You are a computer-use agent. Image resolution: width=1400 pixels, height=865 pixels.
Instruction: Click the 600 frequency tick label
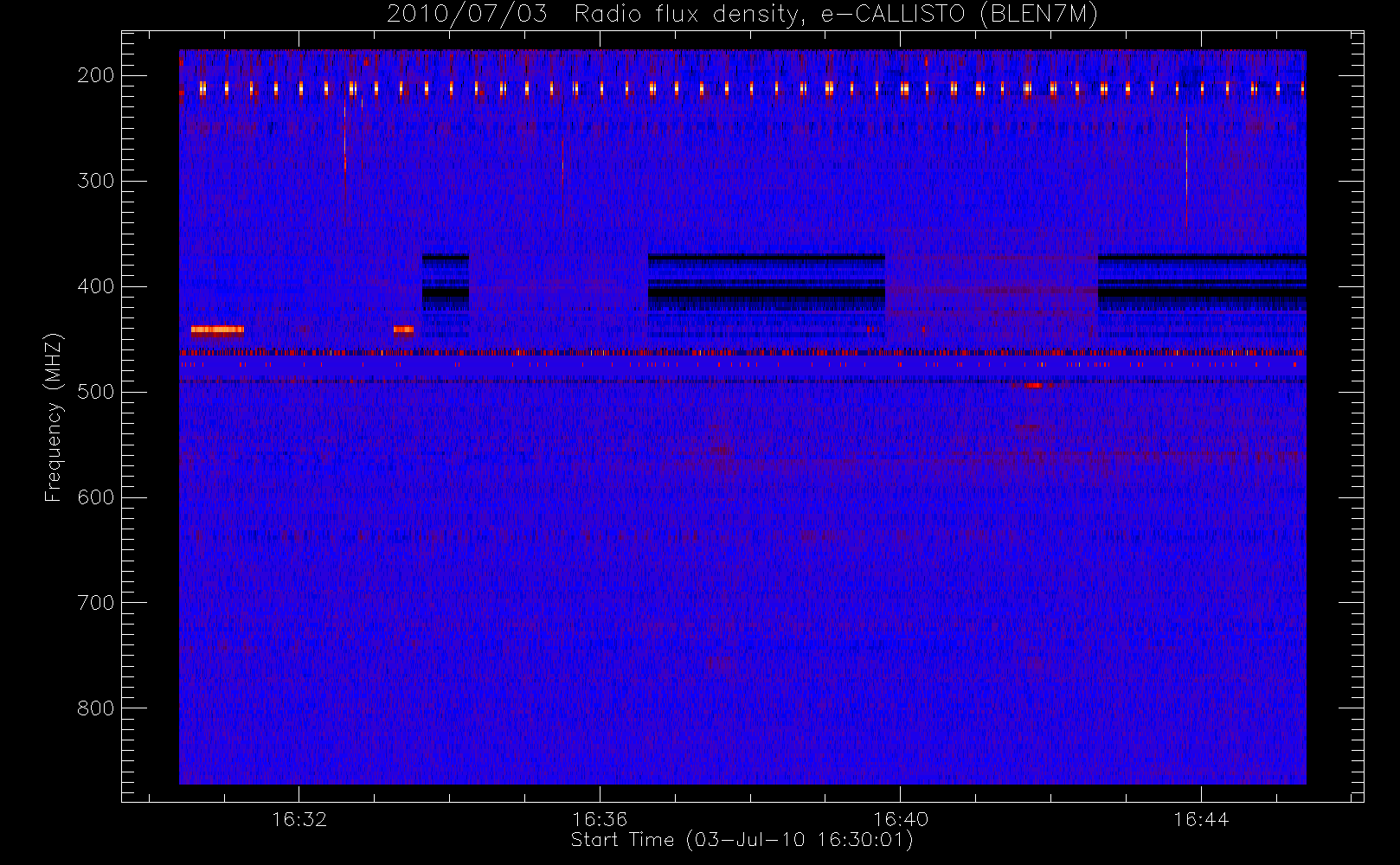point(96,497)
